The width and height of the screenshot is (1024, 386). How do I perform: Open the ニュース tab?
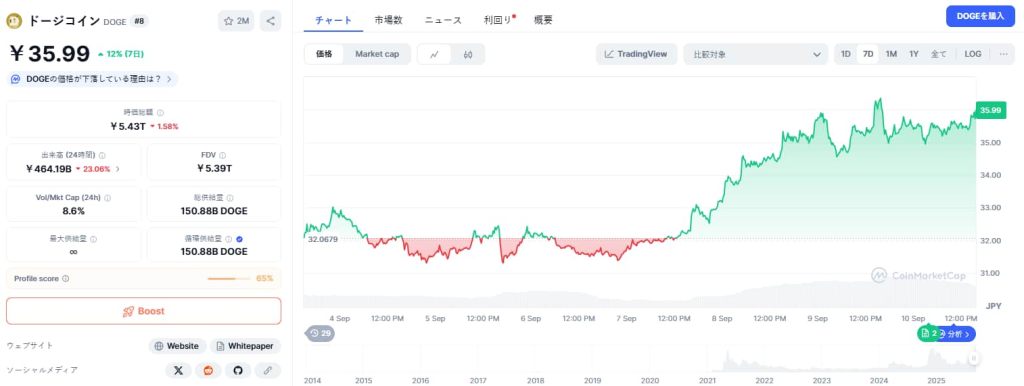coord(443,20)
